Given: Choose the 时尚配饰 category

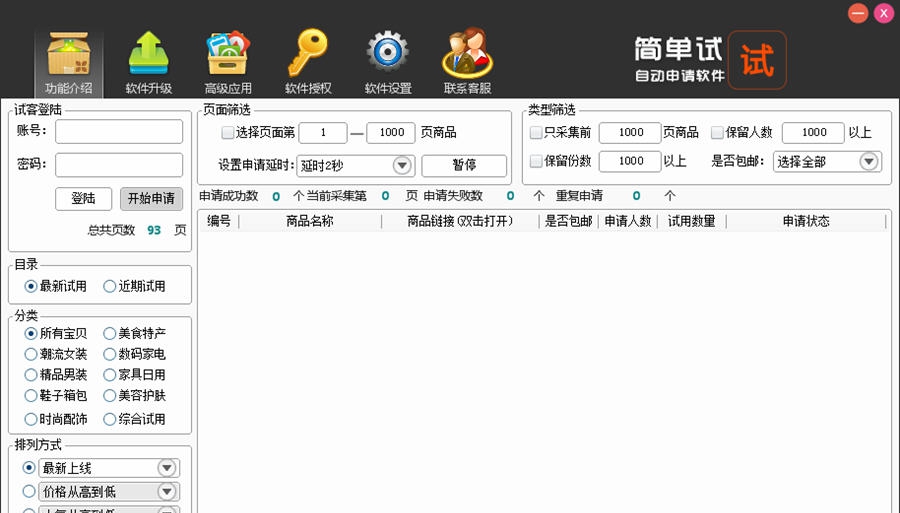Looking at the screenshot, I should click(31, 419).
